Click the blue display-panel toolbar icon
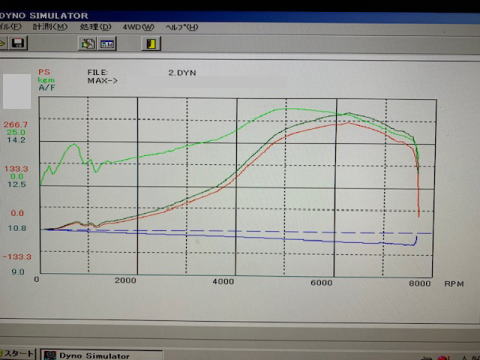The width and height of the screenshot is (480, 360). pyautogui.click(x=107, y=44)
